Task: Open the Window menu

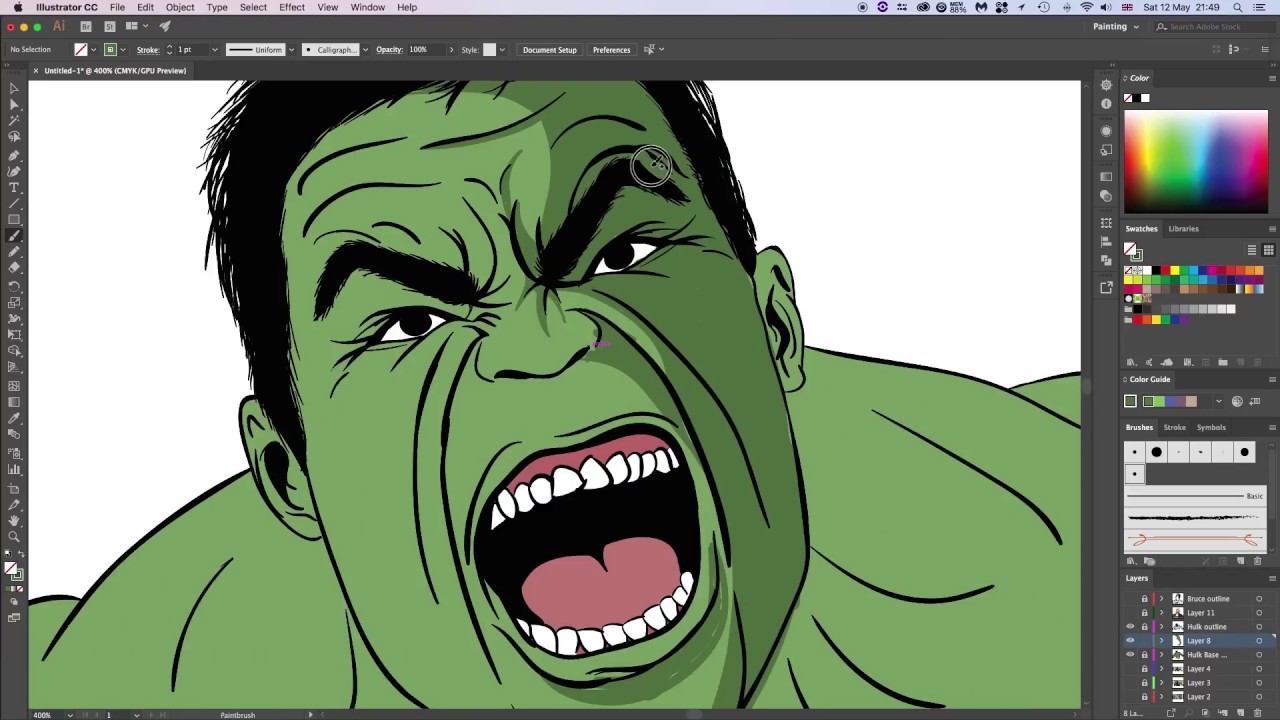Action: pos(367,7)
